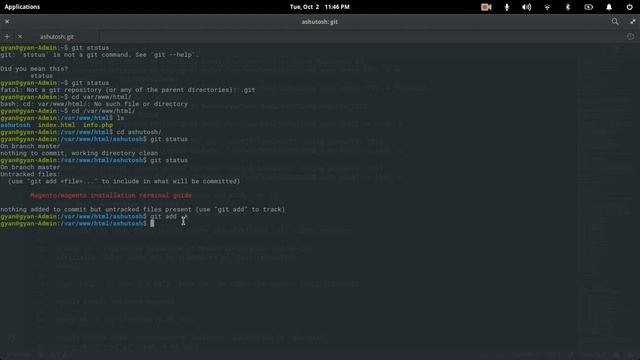Close the 'ashutosh: git' tab

(20, 37)
